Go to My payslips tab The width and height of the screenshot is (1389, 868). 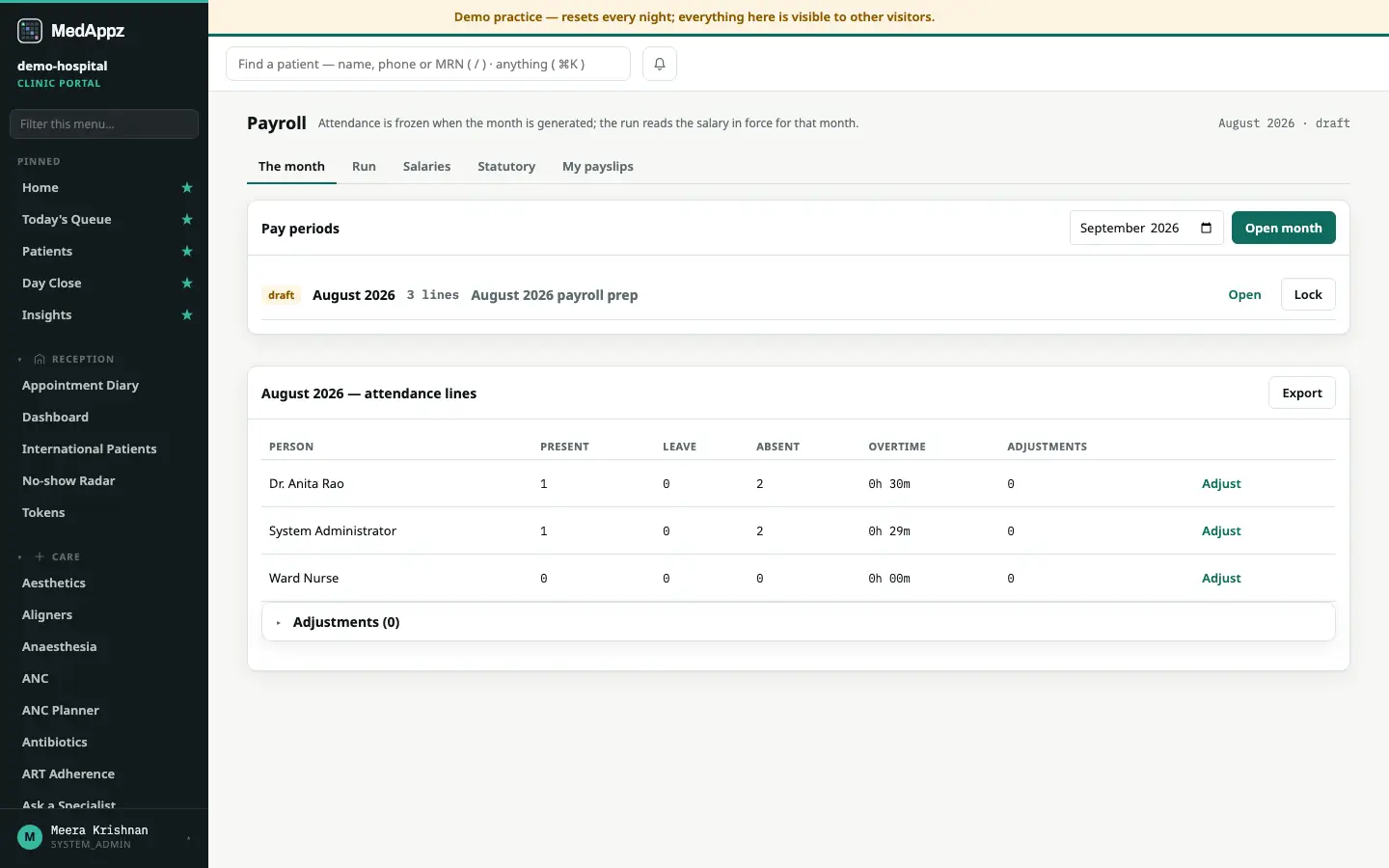(598, 166)
